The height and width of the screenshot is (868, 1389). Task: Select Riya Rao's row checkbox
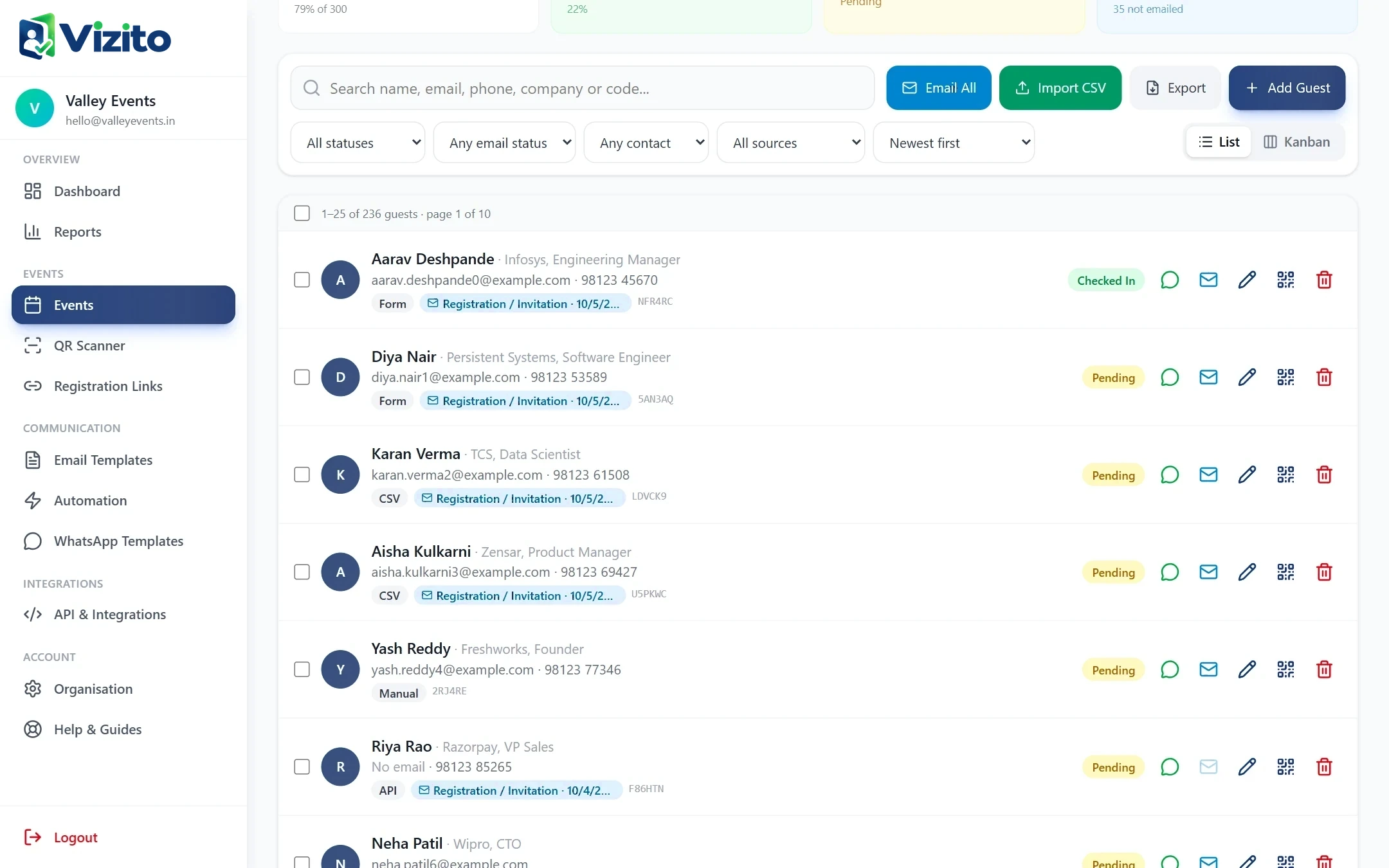pos(302,767)
